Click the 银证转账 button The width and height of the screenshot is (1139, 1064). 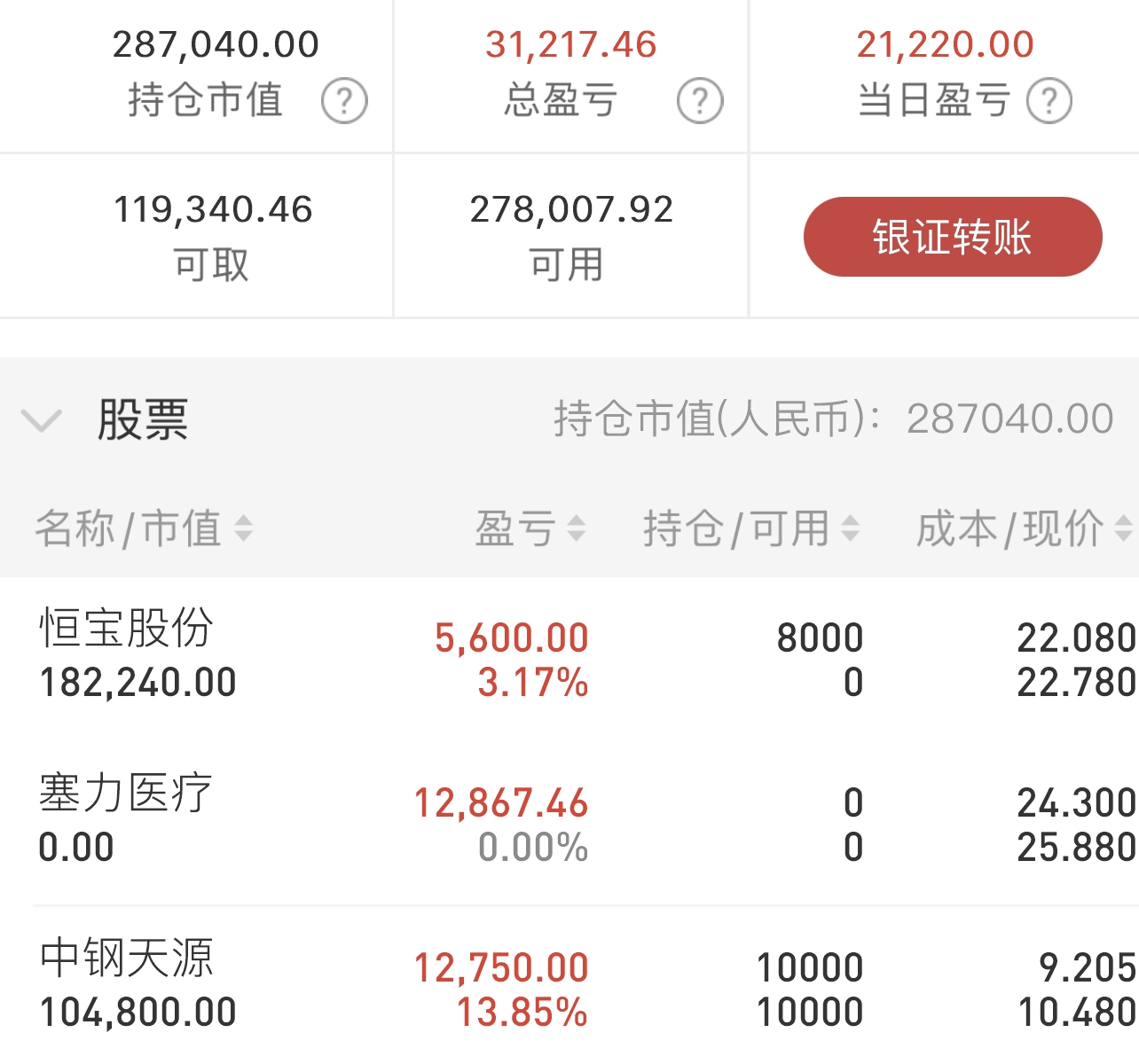(x=953, y=237)
